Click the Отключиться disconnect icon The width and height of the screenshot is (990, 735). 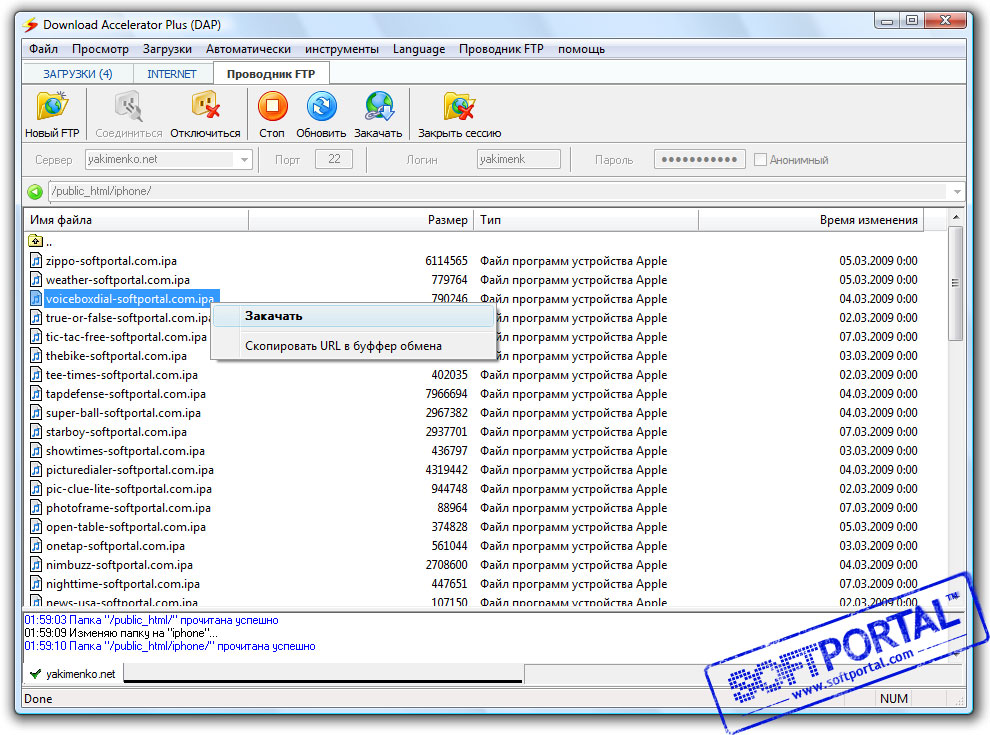205,105
